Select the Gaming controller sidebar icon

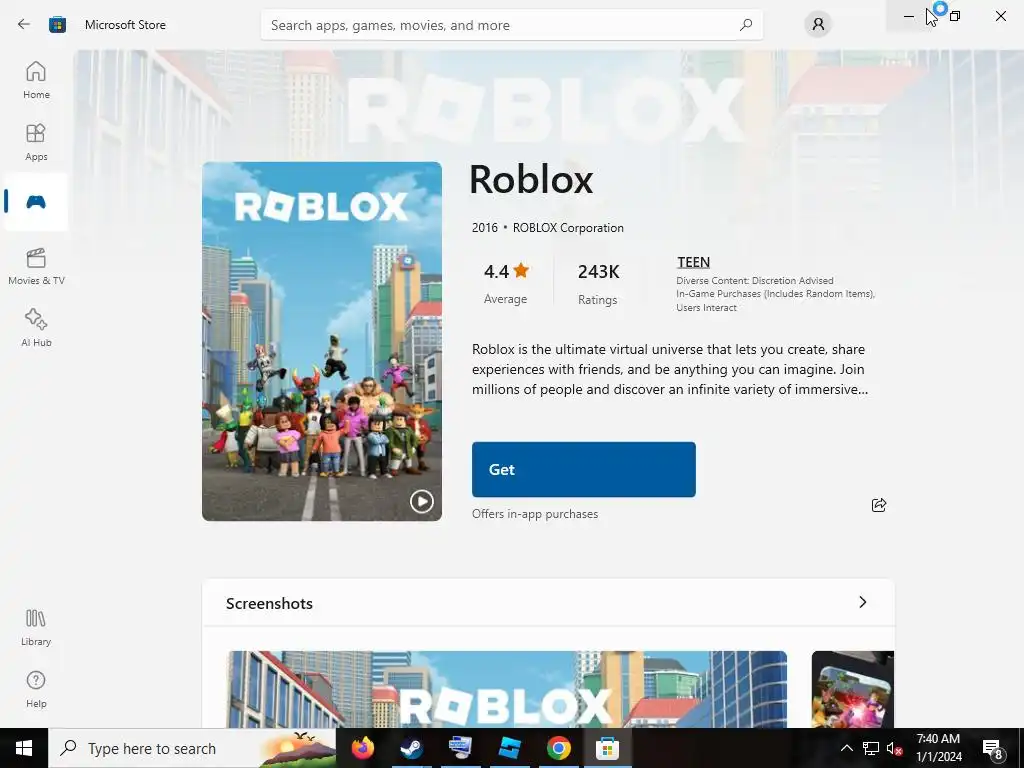click(x=36, y=202)
